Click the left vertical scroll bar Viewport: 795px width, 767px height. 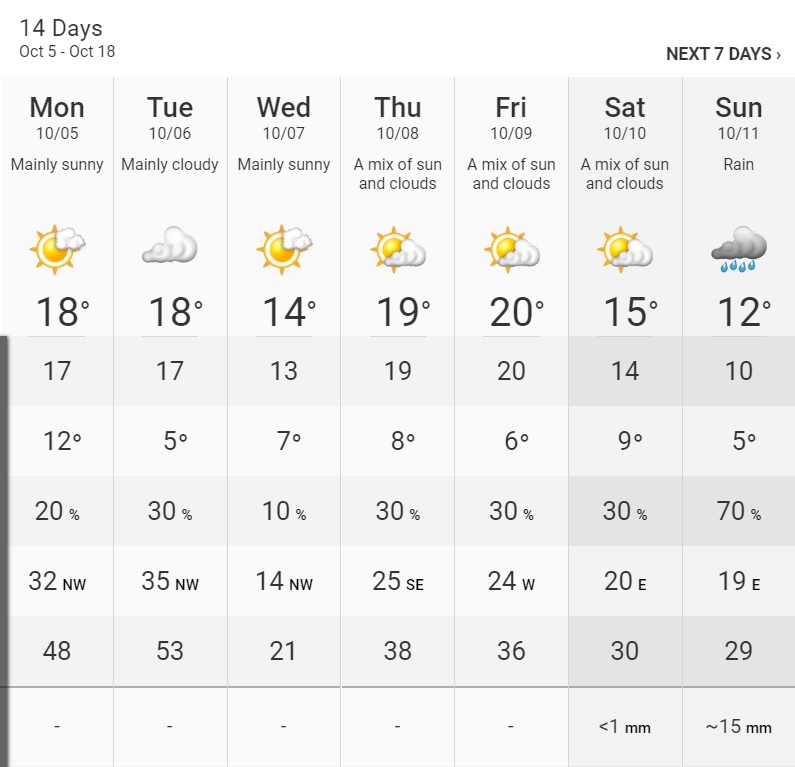5,512
